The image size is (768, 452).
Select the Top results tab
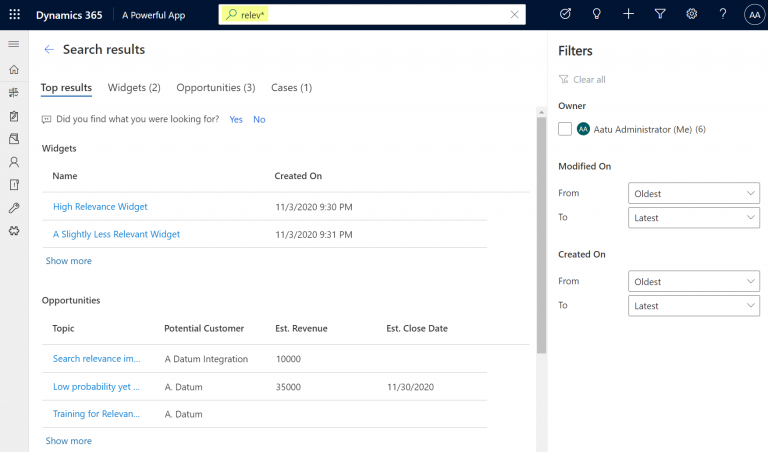tap(66, 88)
